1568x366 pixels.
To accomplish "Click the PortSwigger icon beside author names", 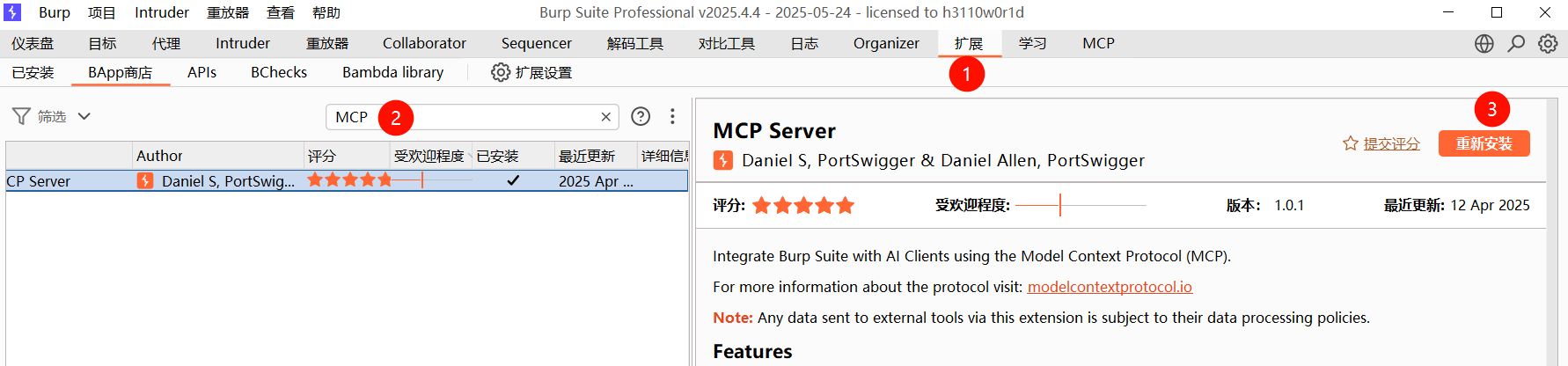I will point(722,160).
